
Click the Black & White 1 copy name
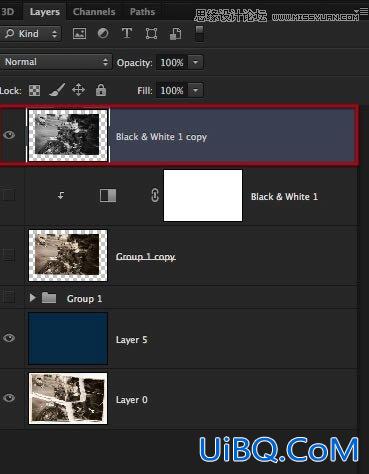pos(161,137)
